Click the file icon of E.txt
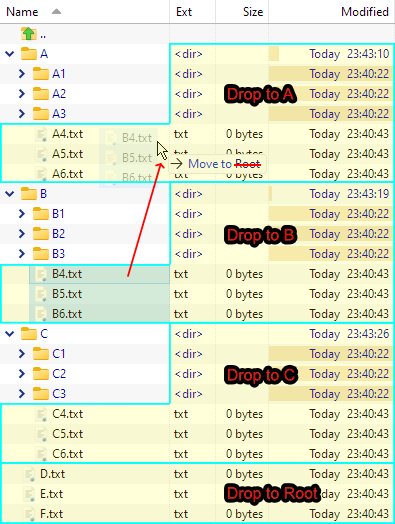 coord(29,495)
